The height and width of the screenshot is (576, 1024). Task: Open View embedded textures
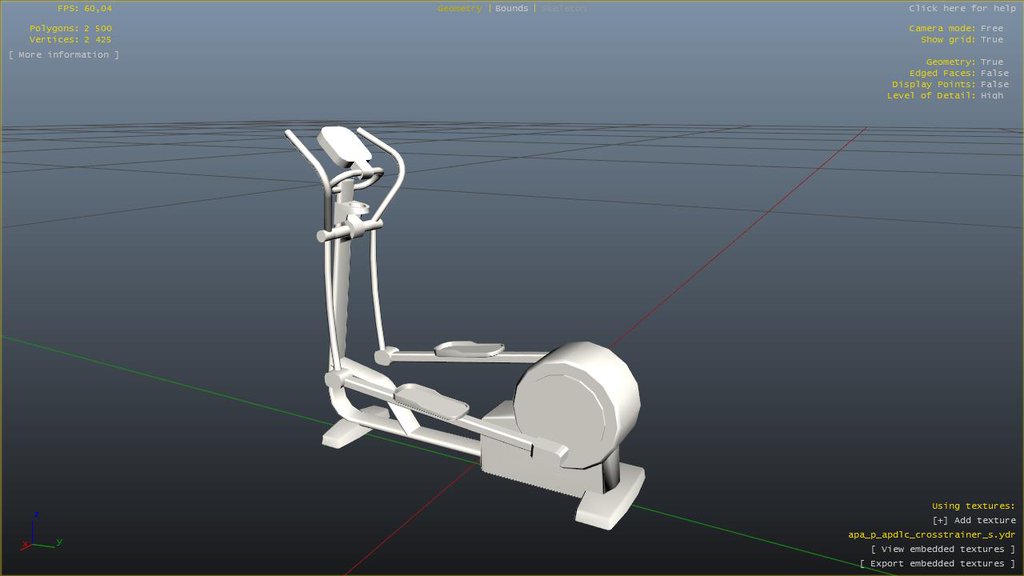click(943, 549)
